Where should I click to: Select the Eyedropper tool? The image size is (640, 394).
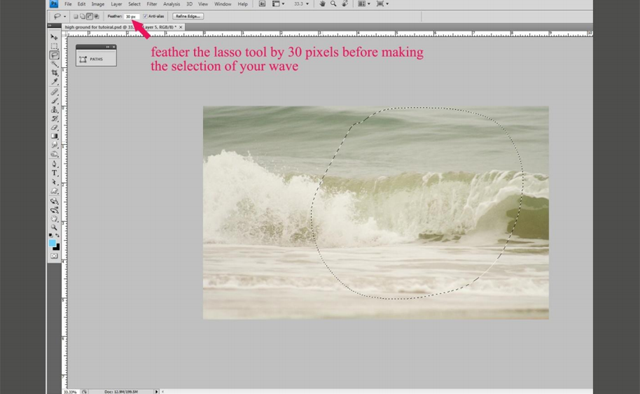[x=54, y=82]
